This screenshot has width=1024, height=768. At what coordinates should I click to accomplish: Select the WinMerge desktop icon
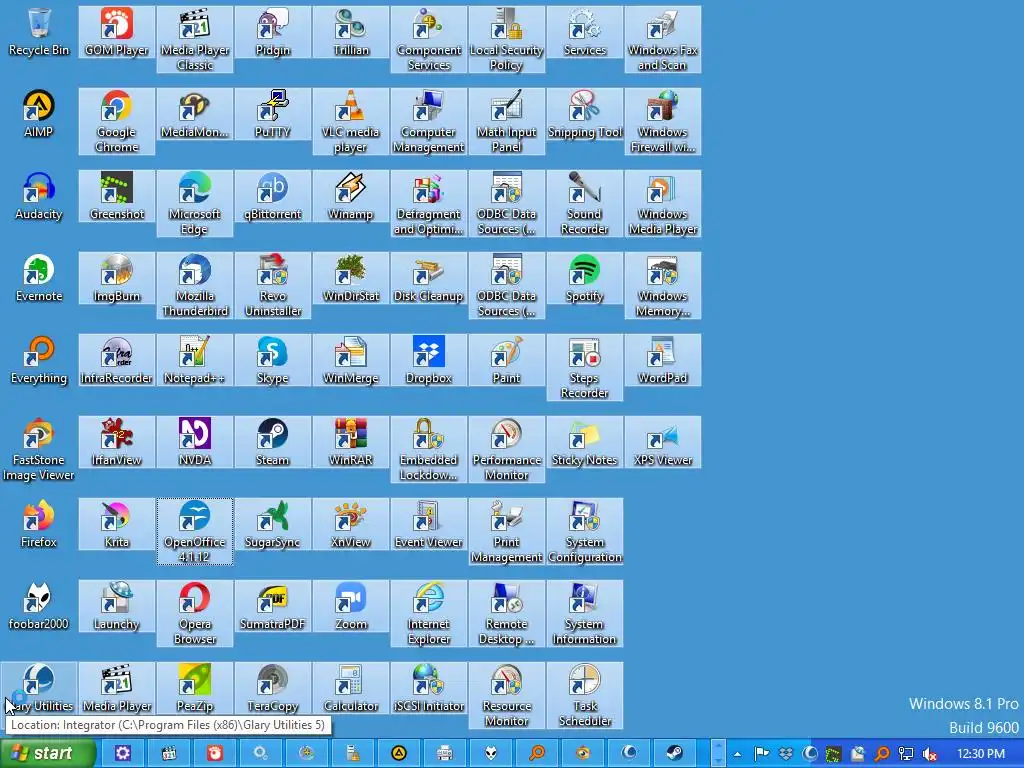coord(351,360)
